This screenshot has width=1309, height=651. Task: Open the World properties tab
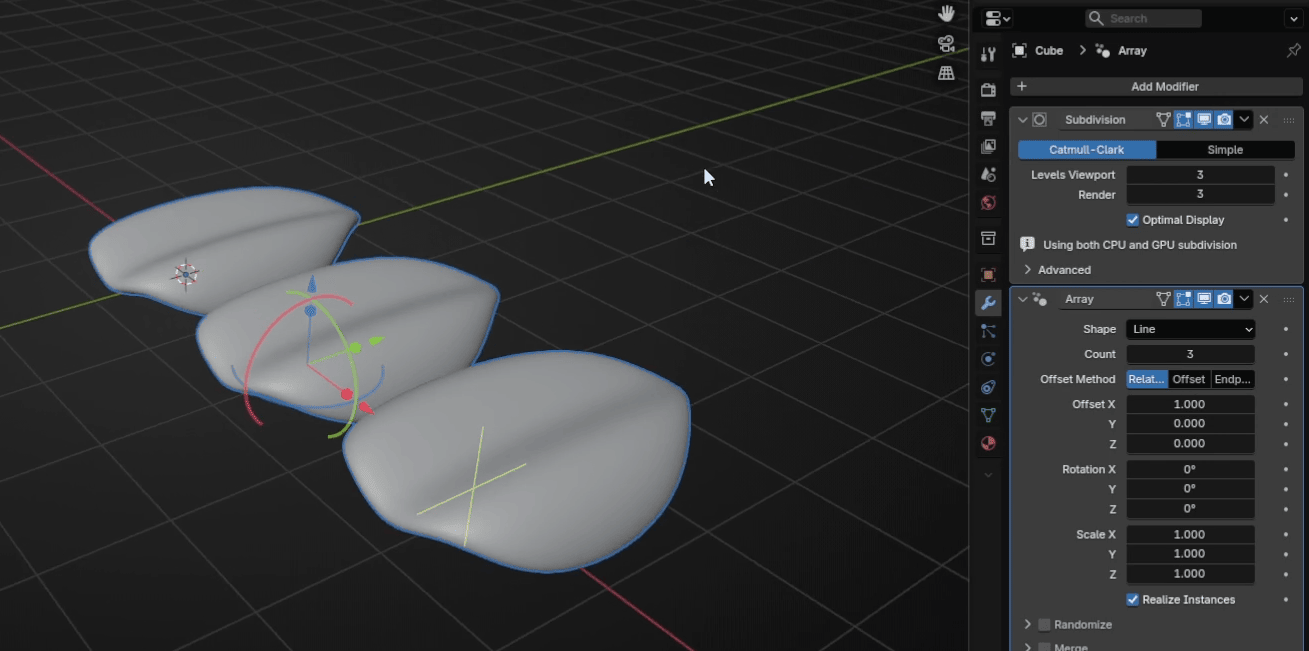(988, 203)
